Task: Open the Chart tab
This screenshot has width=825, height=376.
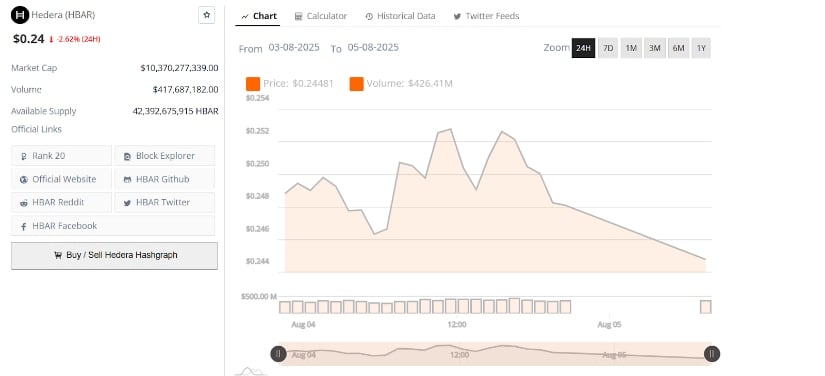Action: tap(259, 16)
